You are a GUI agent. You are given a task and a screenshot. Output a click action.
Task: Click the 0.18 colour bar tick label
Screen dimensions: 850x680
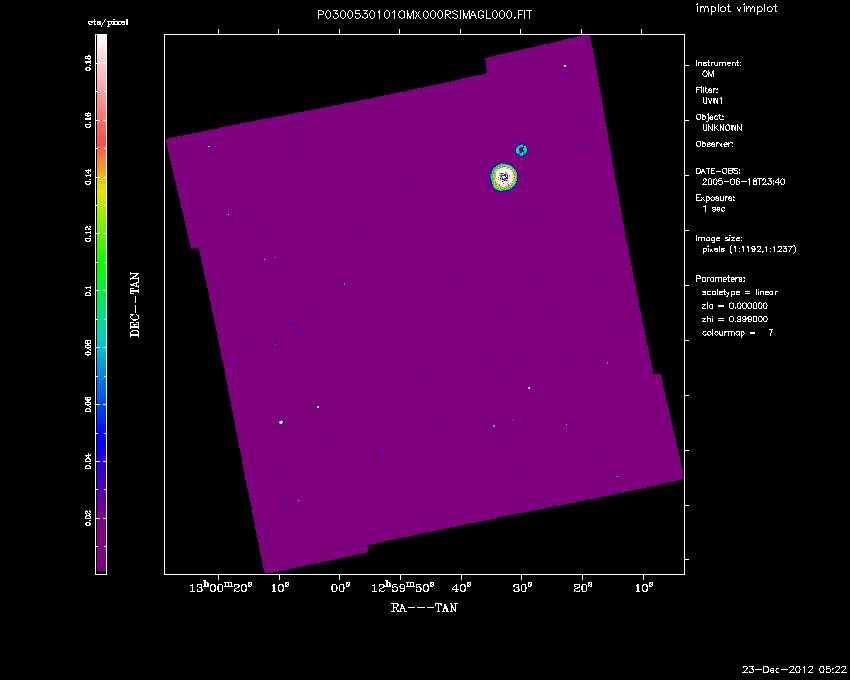click(x=88, y=64)
